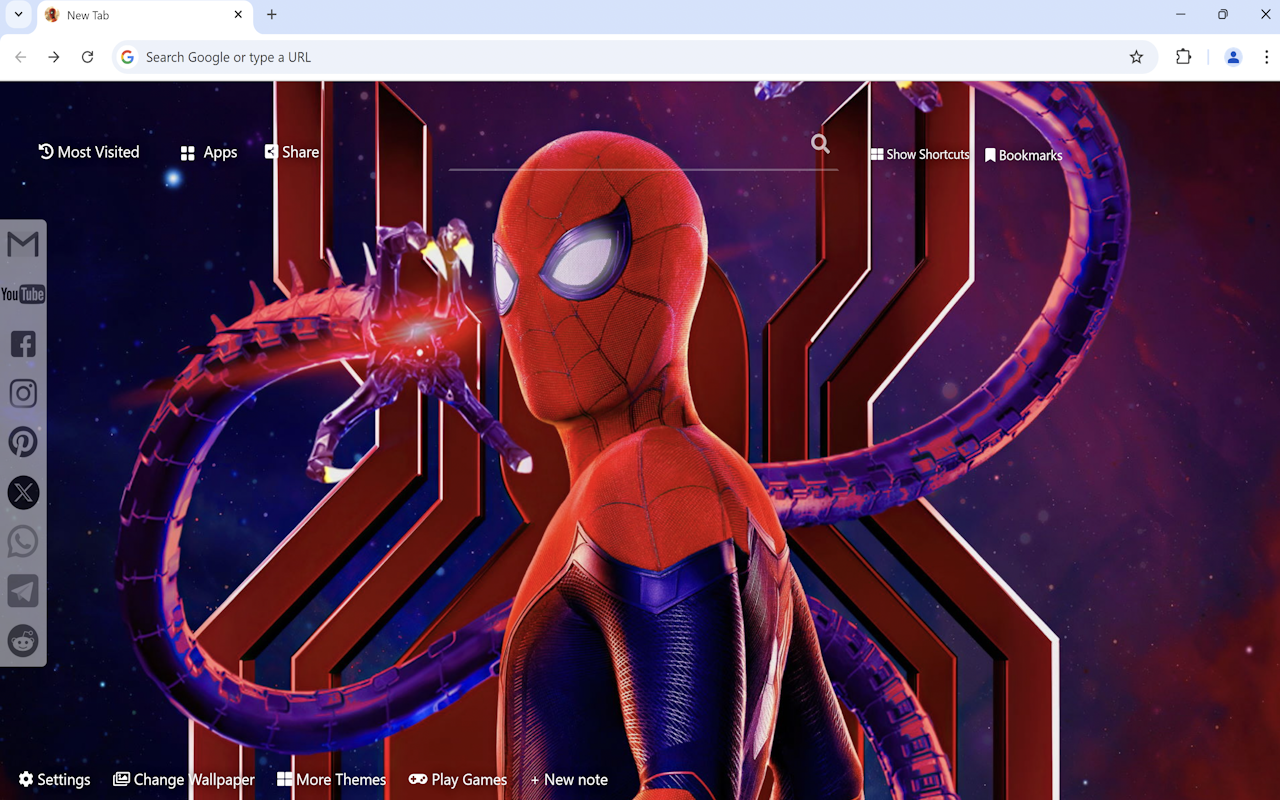This screenshot has width=1280, height=800.
Task: Open Pinterest from the sidebar
Action: point(22,442)
